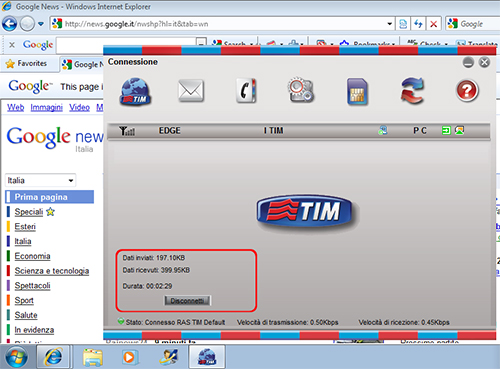Image resolution: width=500 pixels, height=369 pixels.
Task: Open the SIM card icon
Action: point(357,92)
